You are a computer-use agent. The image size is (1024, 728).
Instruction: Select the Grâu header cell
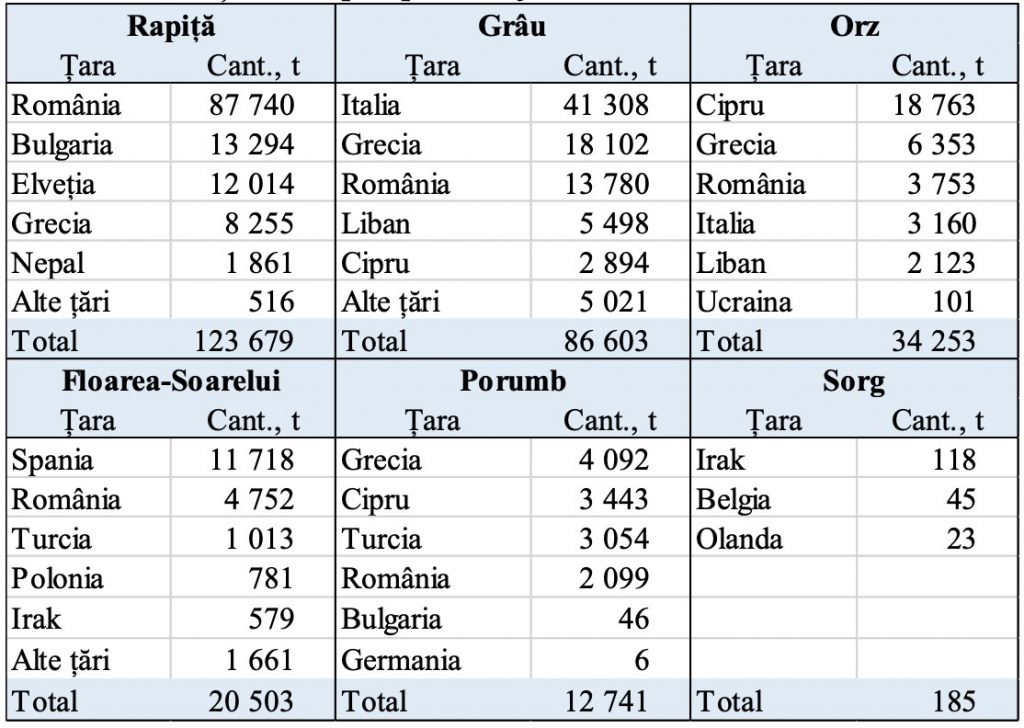click(511, 25)
